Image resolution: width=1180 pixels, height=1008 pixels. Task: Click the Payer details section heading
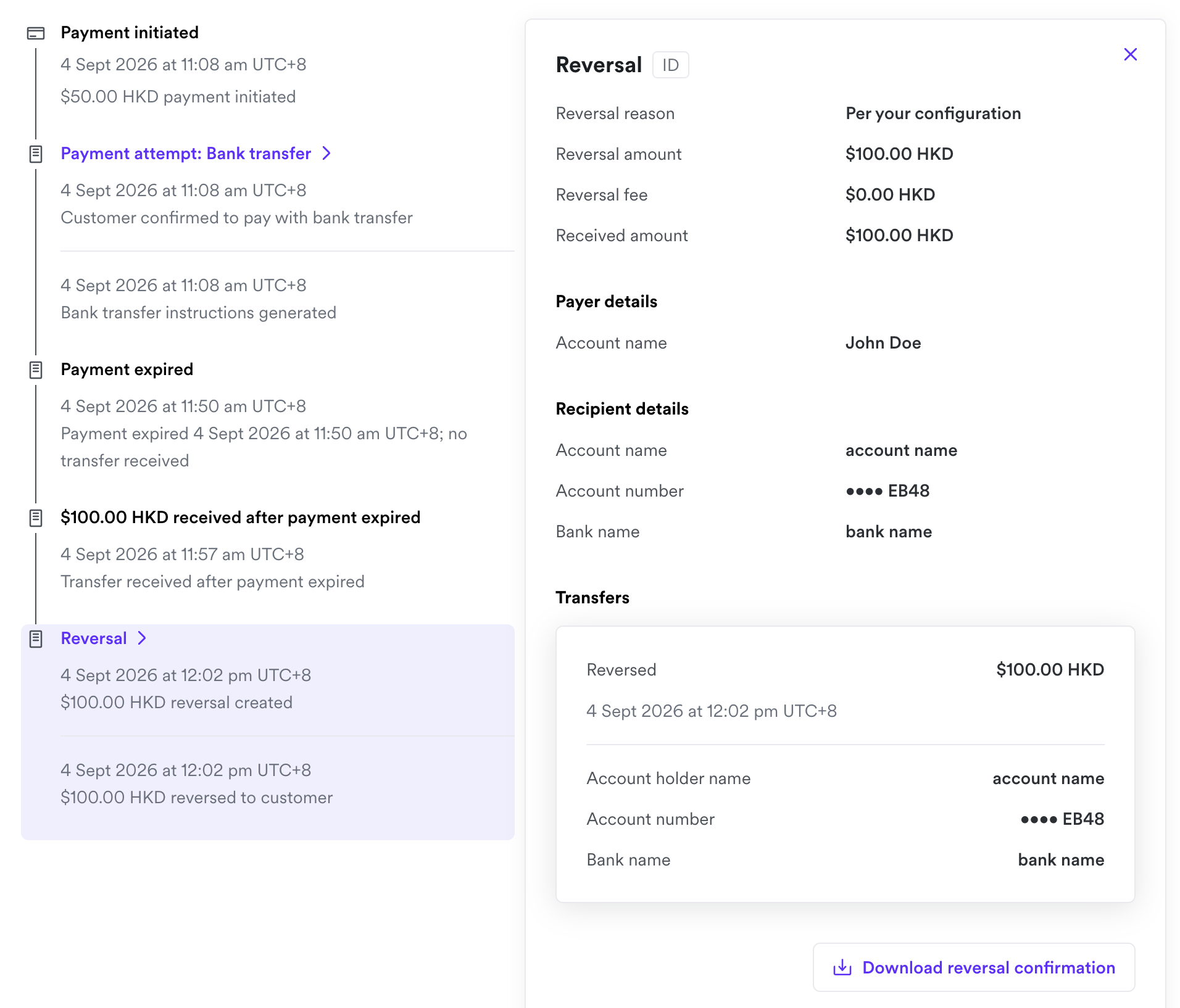tap(607, 302)
